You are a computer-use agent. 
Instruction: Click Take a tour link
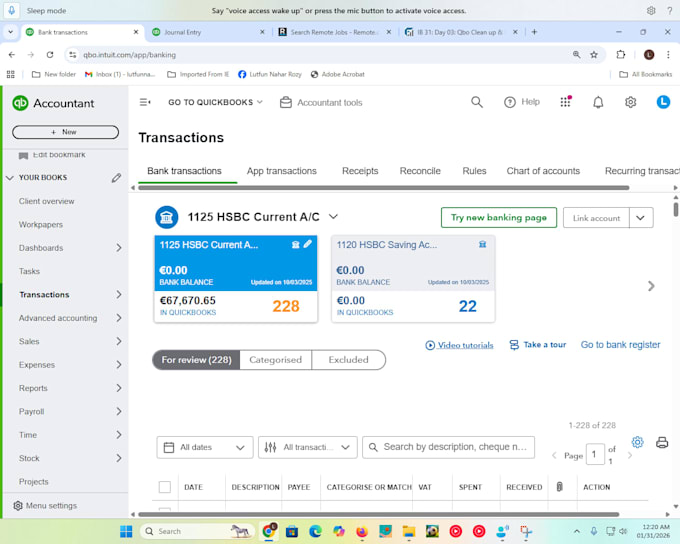pos(538,345)
